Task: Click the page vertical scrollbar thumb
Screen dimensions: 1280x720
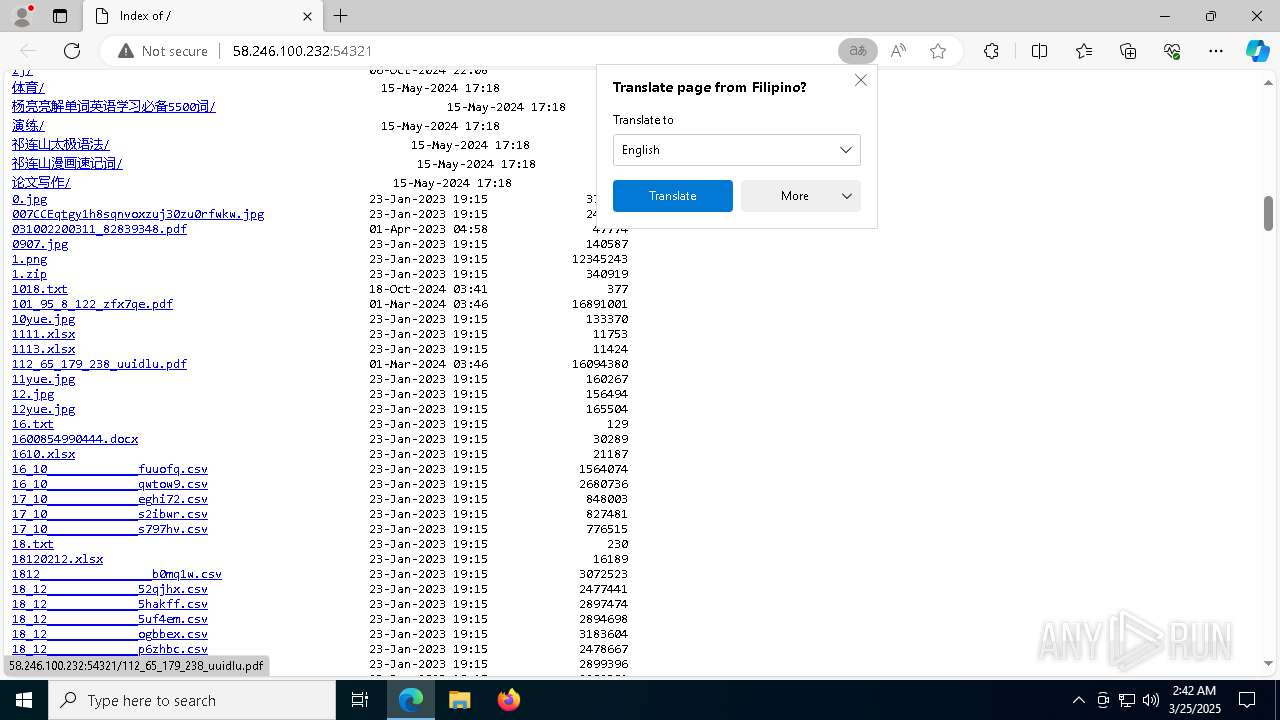Action: [x=1268, y=213]
